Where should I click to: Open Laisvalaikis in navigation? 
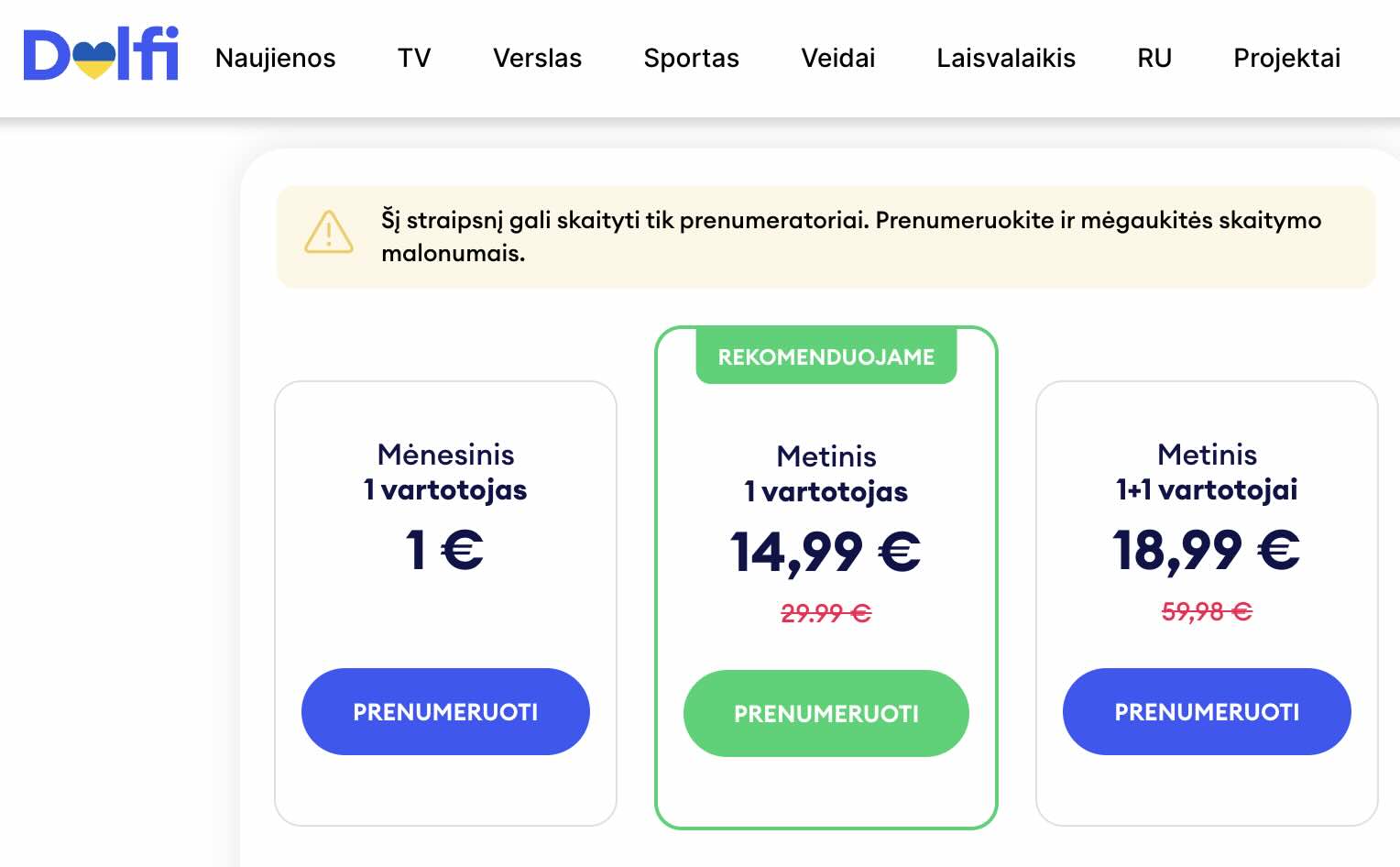1005,59
